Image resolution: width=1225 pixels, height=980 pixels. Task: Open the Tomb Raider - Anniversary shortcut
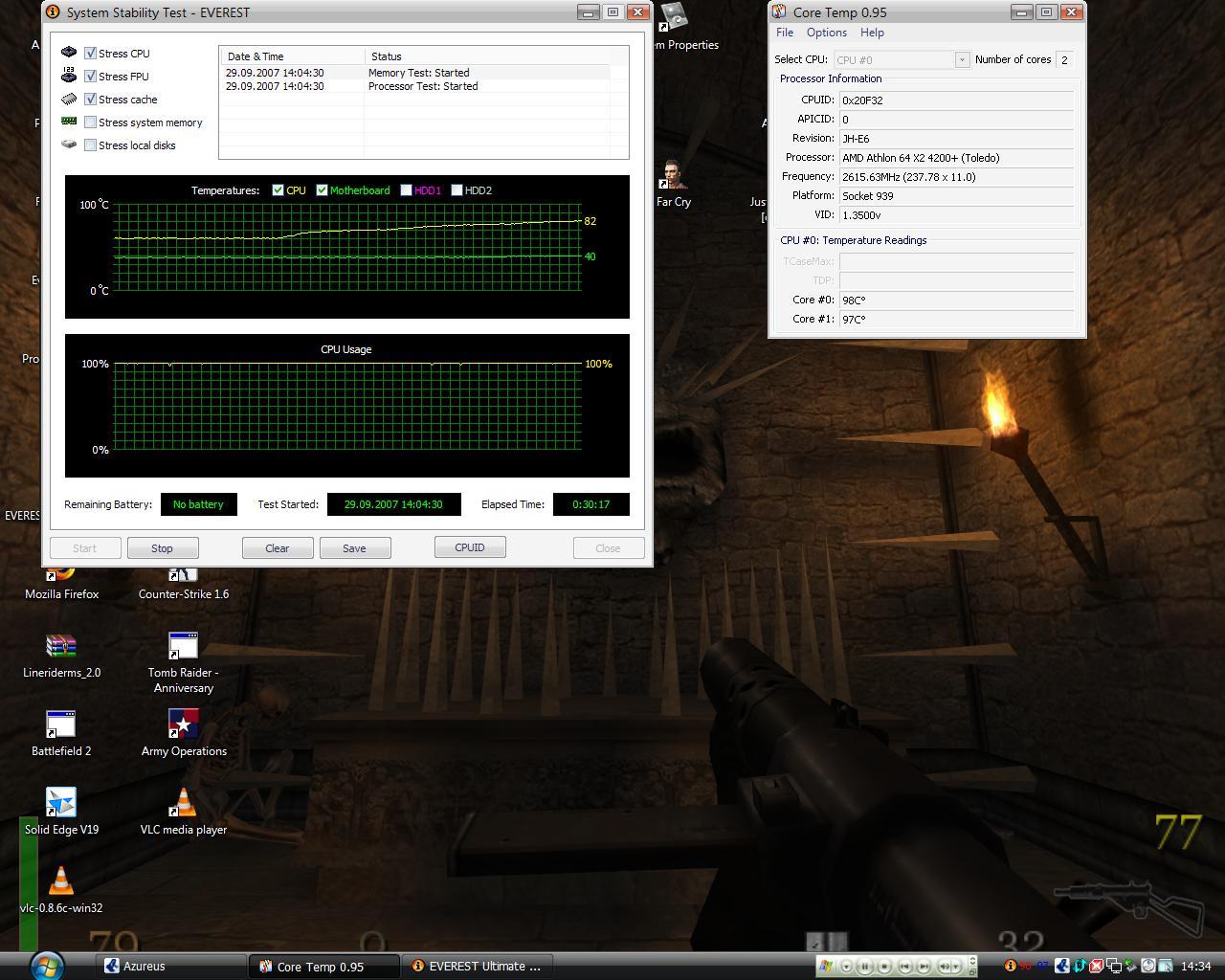tap(183, 662)
